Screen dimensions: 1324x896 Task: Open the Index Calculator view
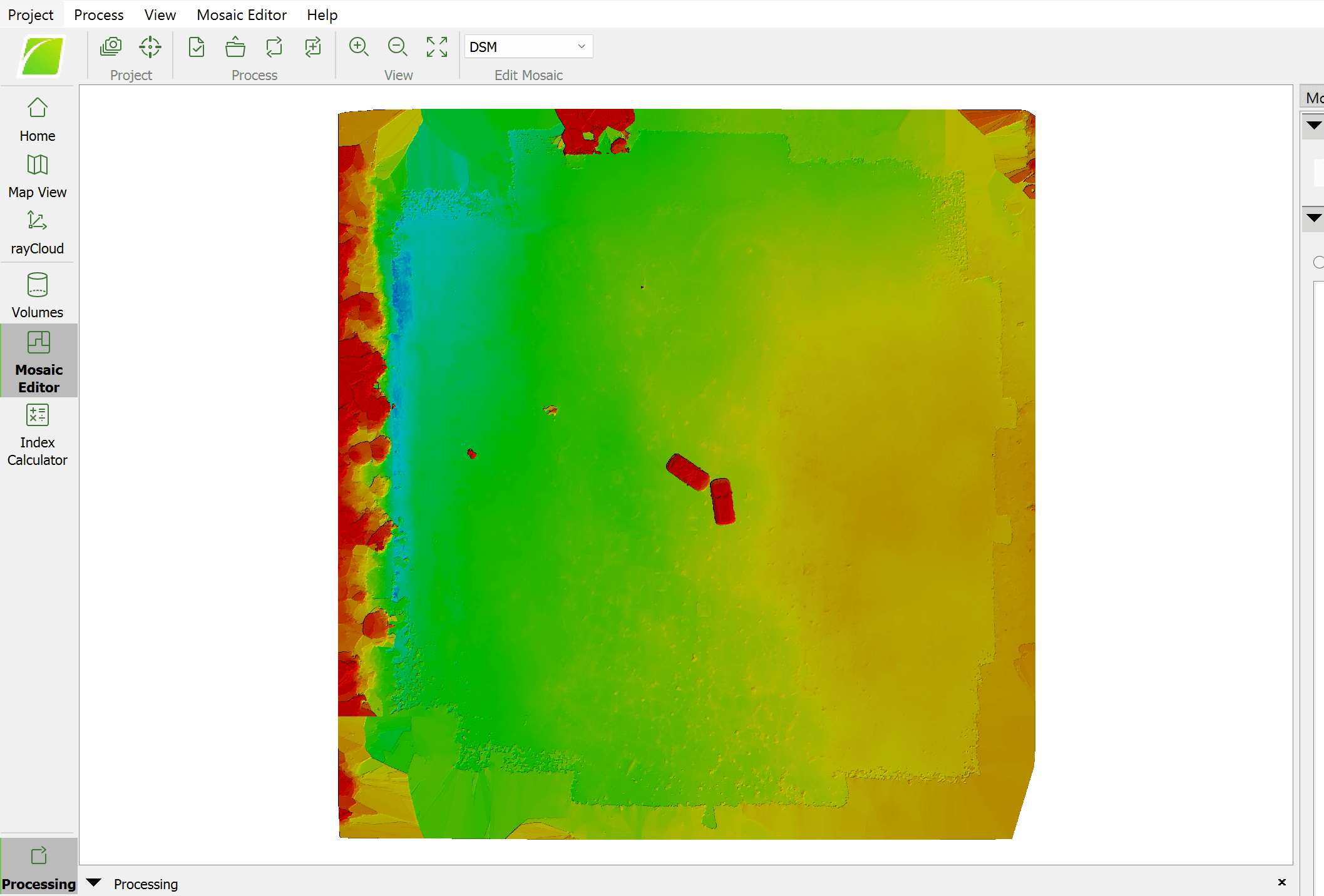(x=38, y=434)
